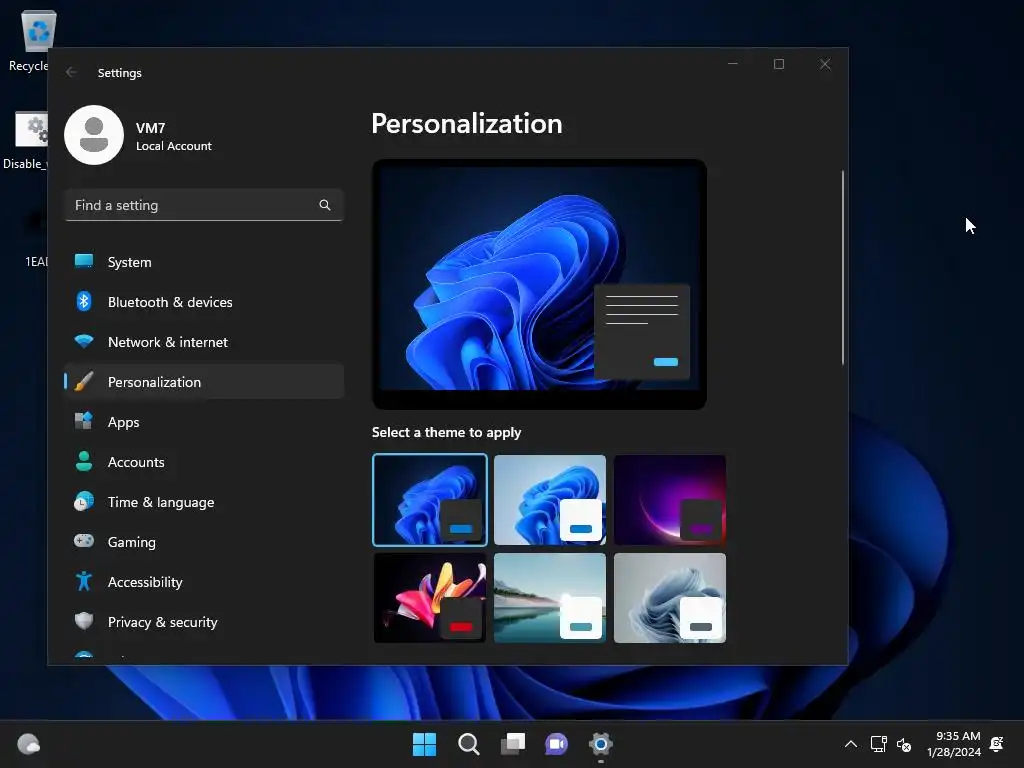1024x768 pixels.
Task: Open the clock and date flyout
Action: (x=954, y=744)
